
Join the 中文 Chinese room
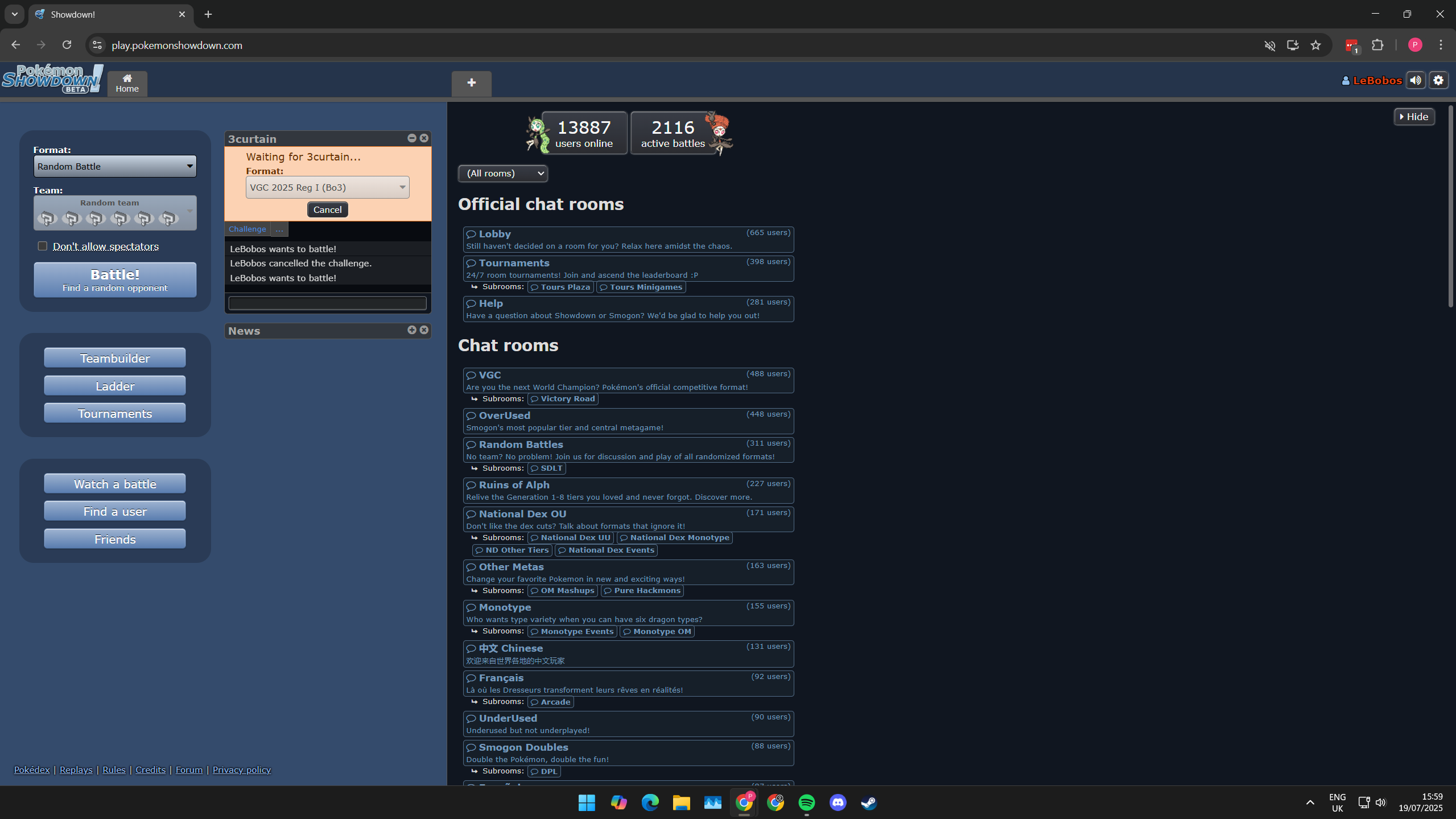[628, 654]
